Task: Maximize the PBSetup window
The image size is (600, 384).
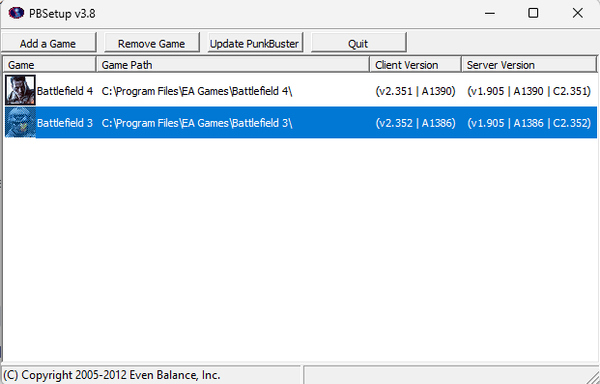Action: pos(533,13)
